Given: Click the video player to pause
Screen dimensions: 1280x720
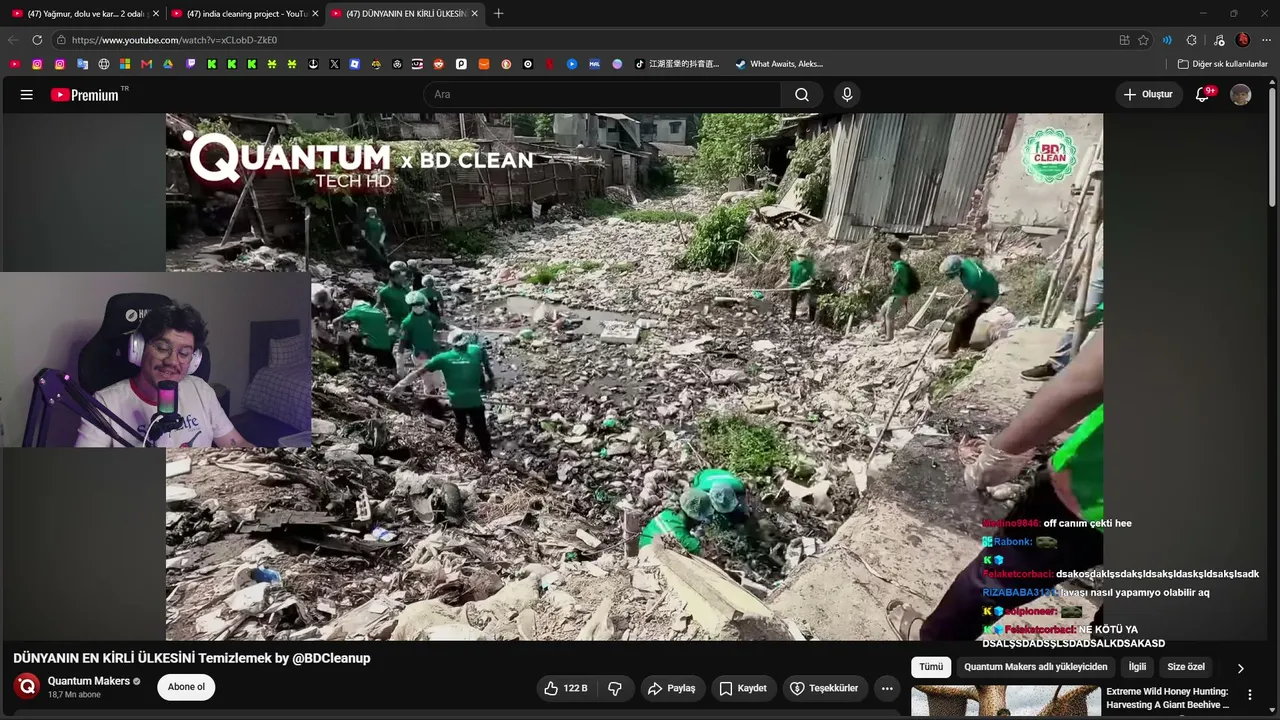Looking at the screenshot, I should [634, 376].
